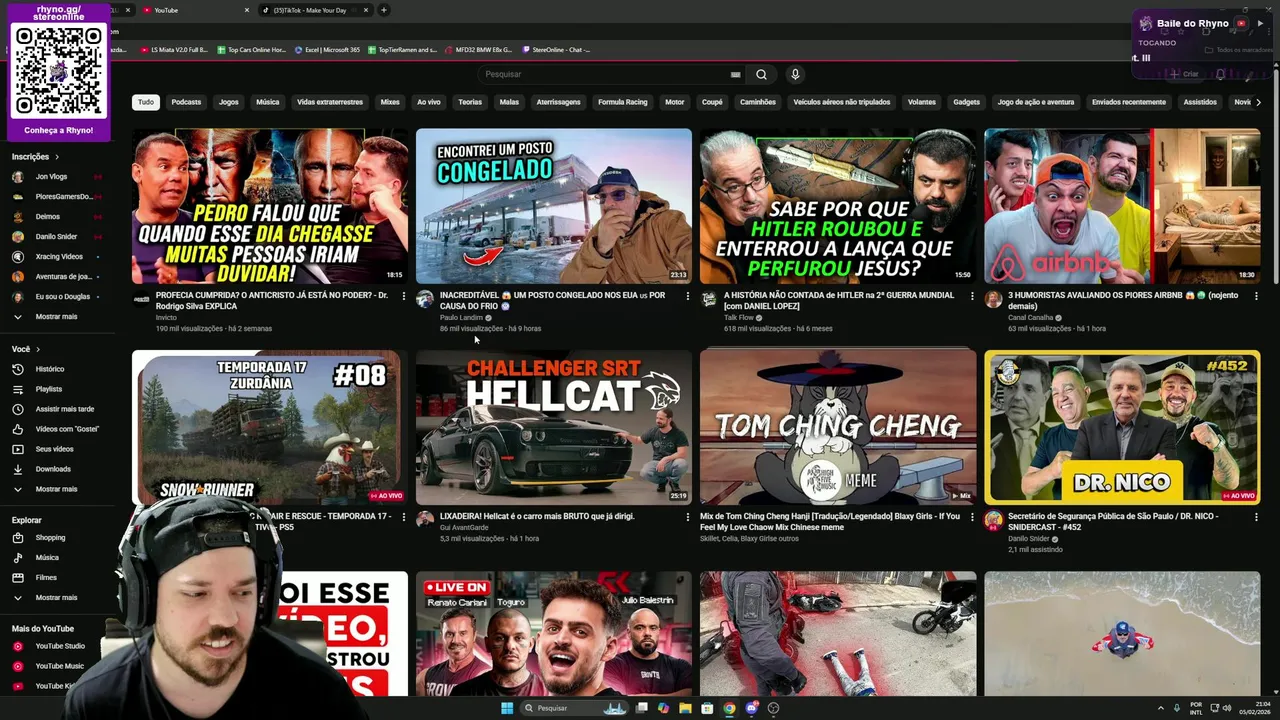This screenshot has width=1280, height=720.
Task: Select the Assistidos filter chip
Action: [1200, 102]
